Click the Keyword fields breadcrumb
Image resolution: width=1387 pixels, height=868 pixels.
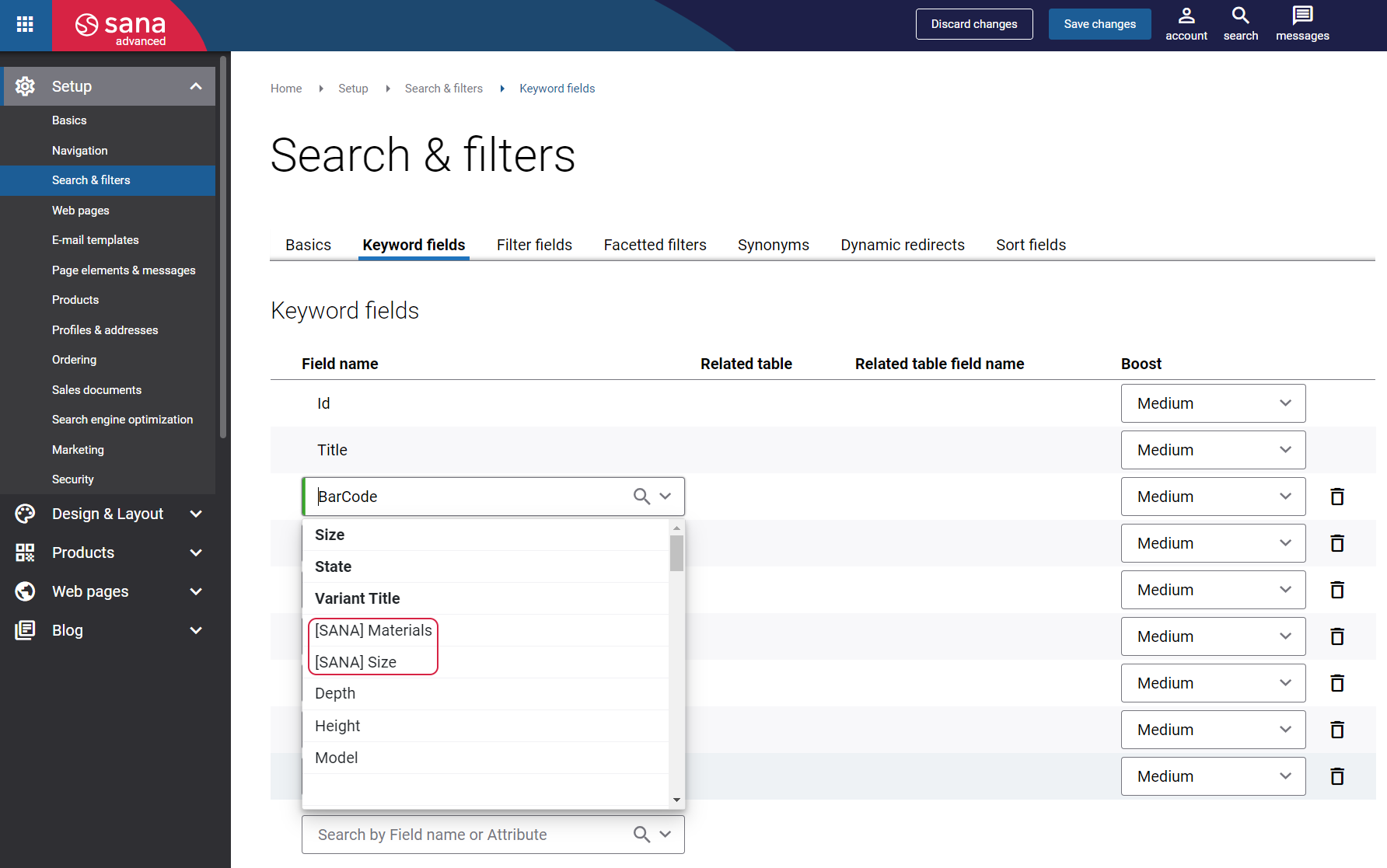pyautogui.click(x=557, y=89)
